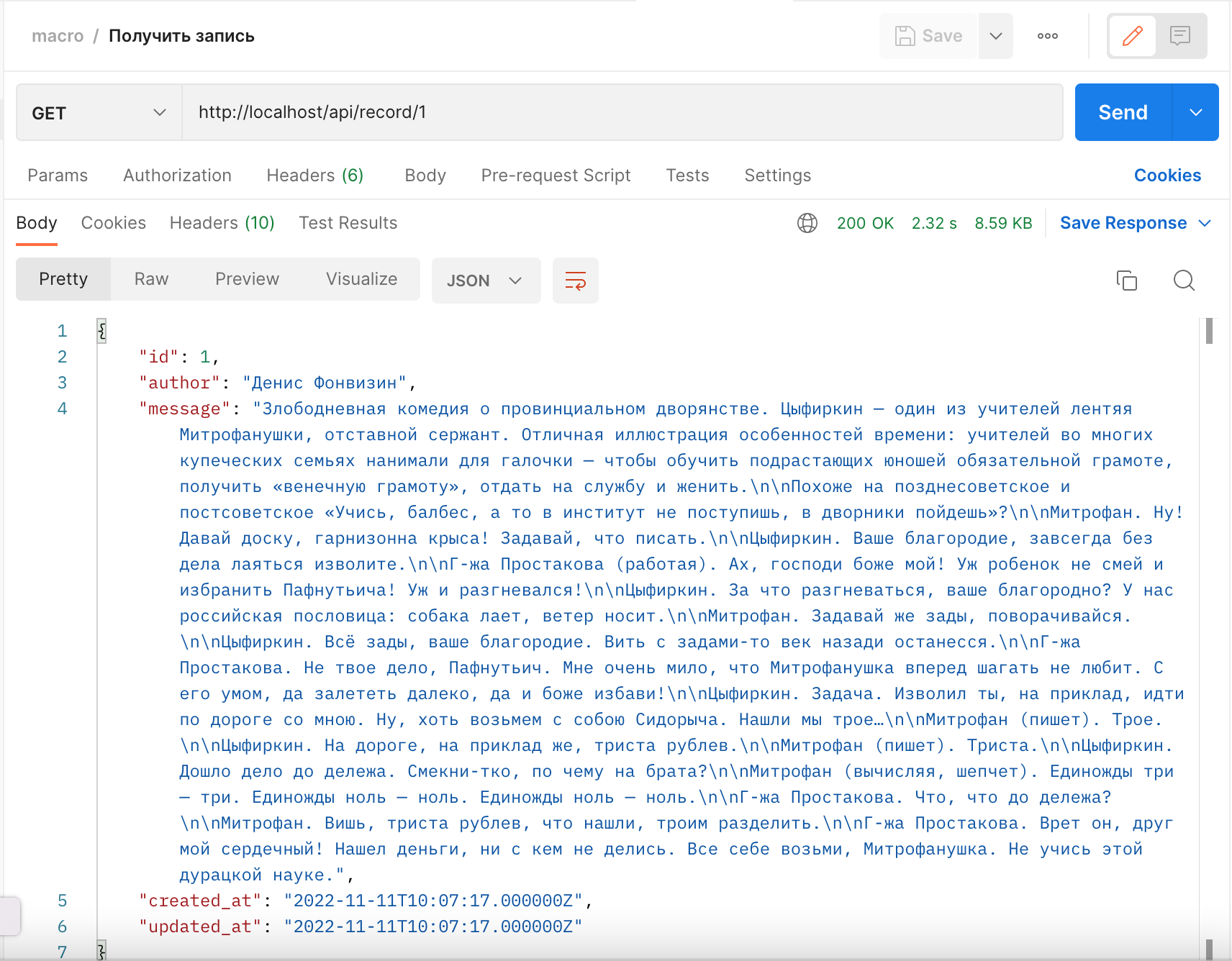Select the pencil edit icon

[1132, 36]
